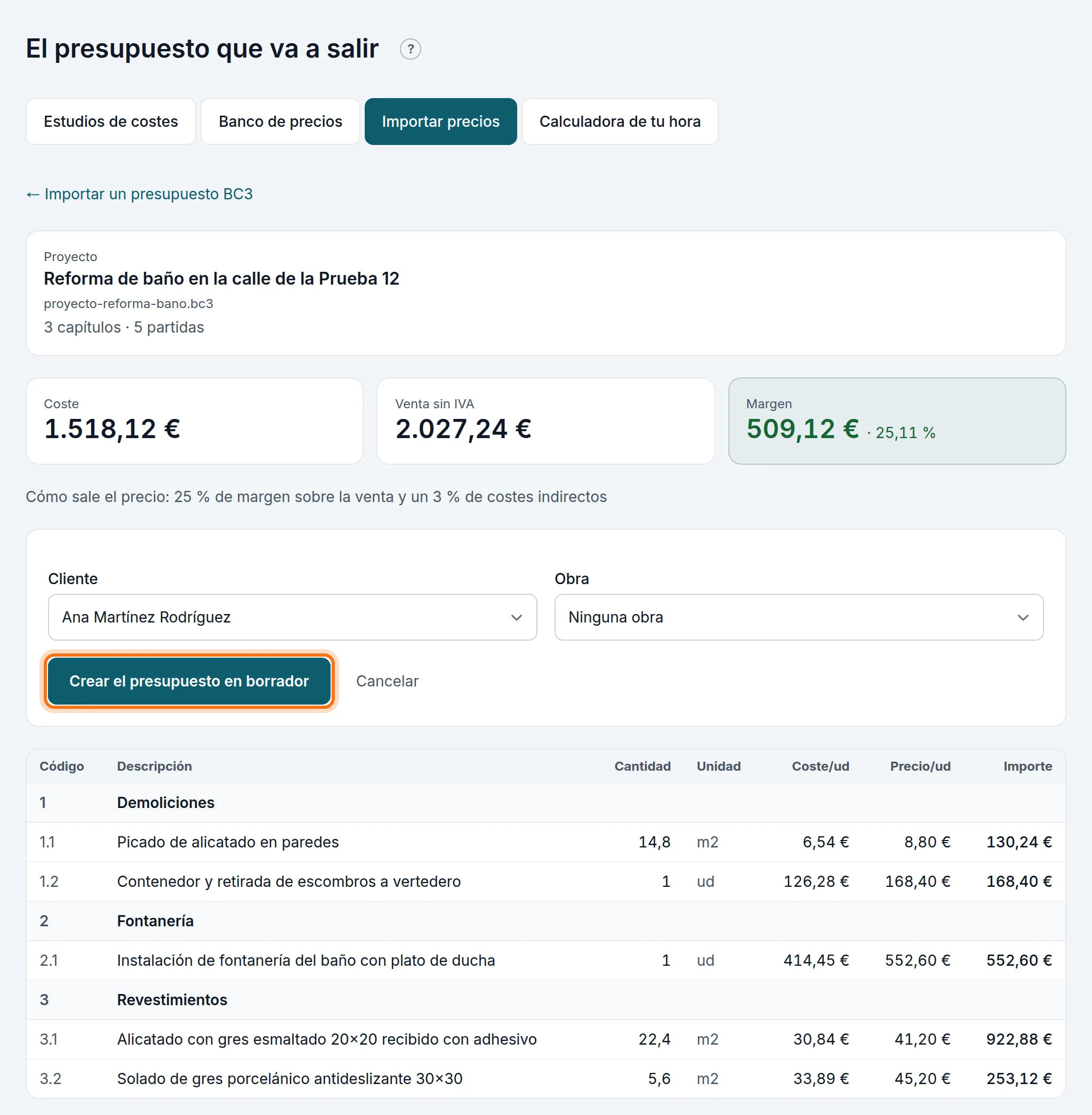
Task: Click the Coste/ud column header
Action: pyautogui.click(x=820, y=766)
